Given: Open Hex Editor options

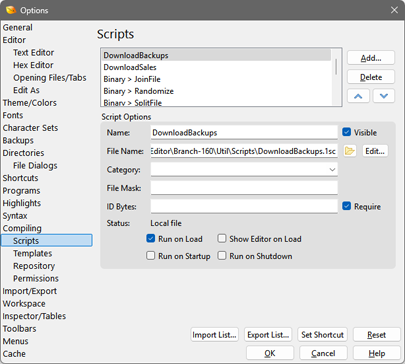Looking at the screenshot, I should pyautogui.click(x=33, y=65).
